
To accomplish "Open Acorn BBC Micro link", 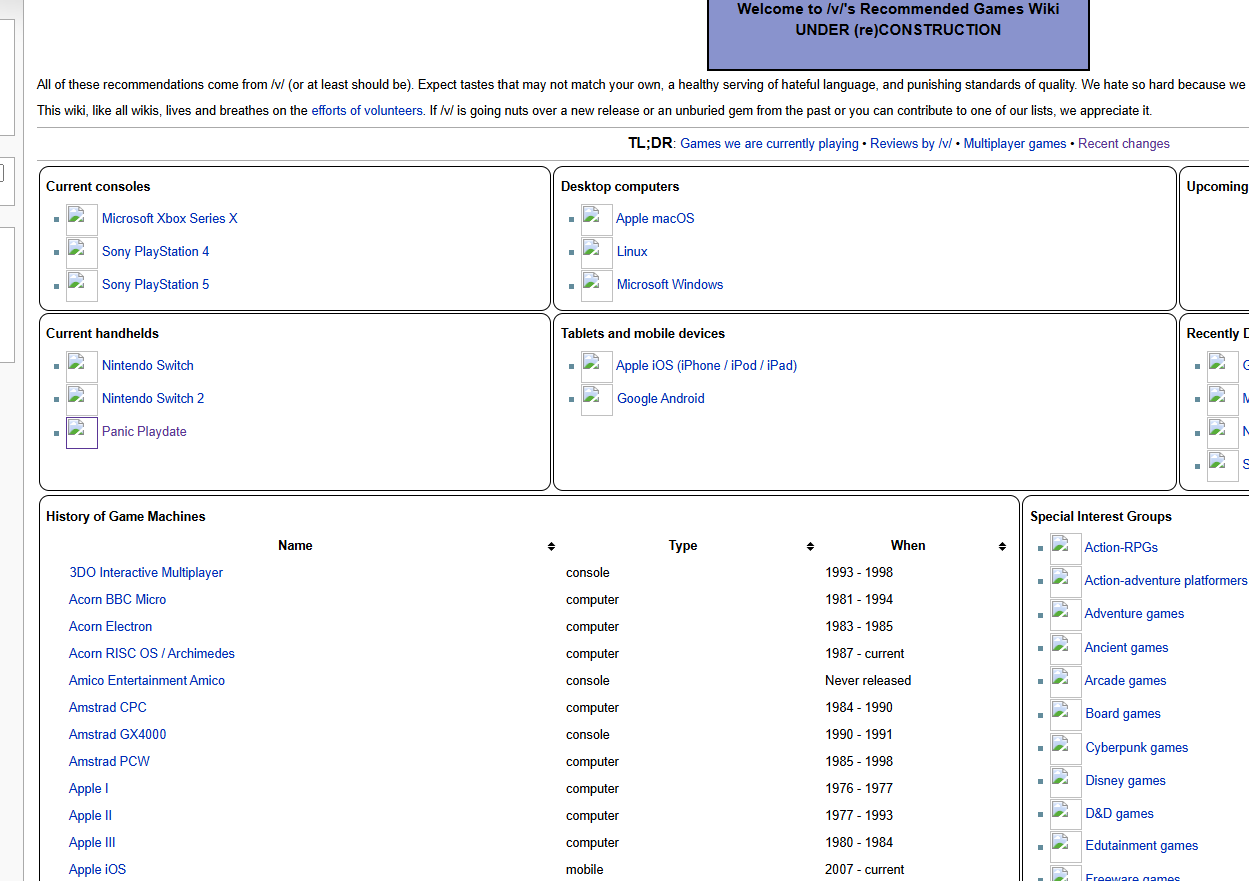I will click(118, 600).
